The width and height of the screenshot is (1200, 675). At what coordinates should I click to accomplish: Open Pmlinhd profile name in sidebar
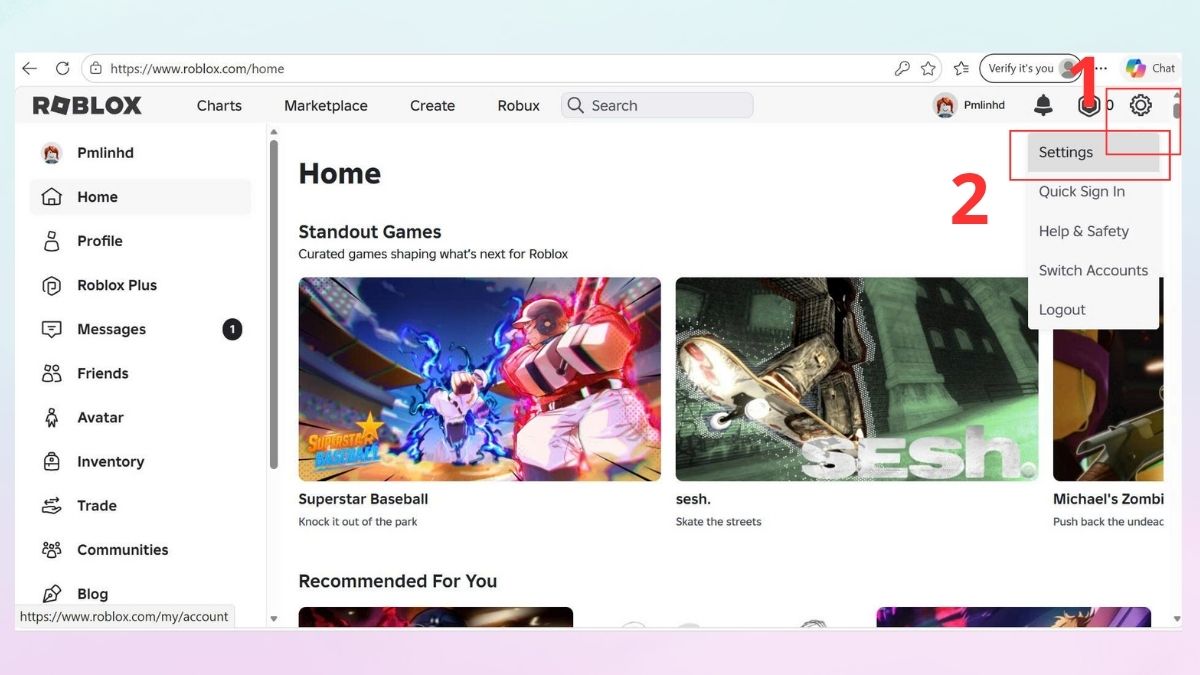coord(105,153)
